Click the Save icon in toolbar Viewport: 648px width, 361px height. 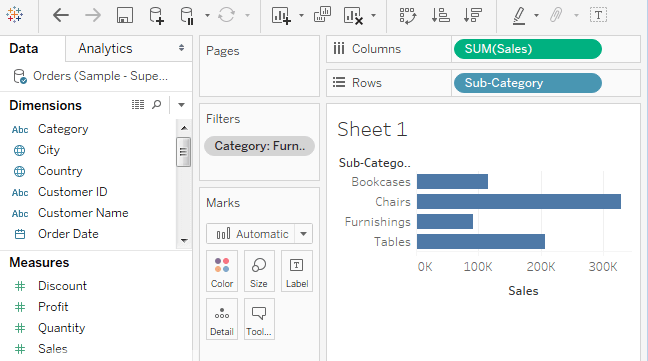point(125,16)
